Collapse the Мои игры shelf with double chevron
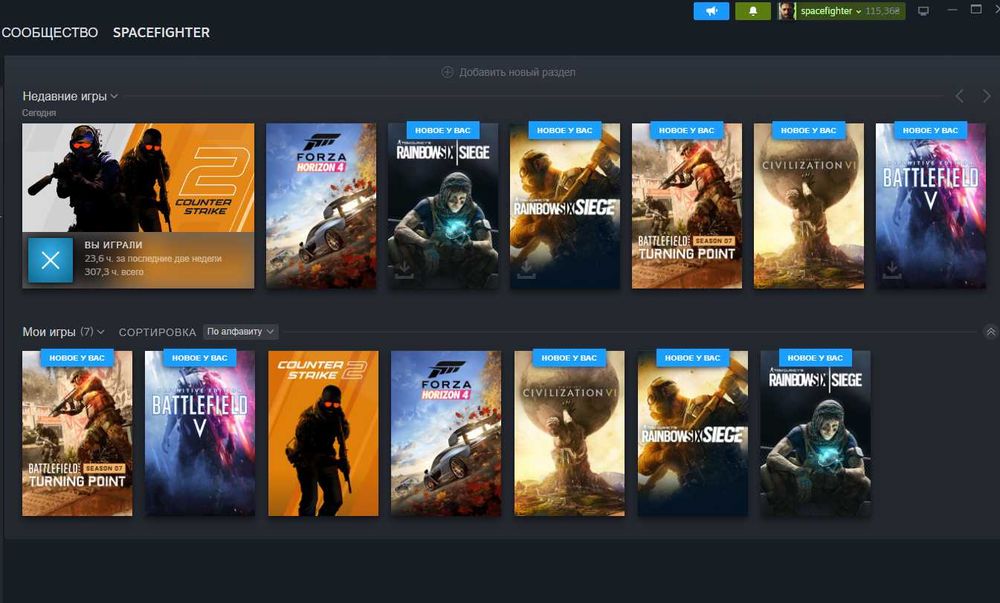Viewport: 1000px width, 603px height. (990, 332)
